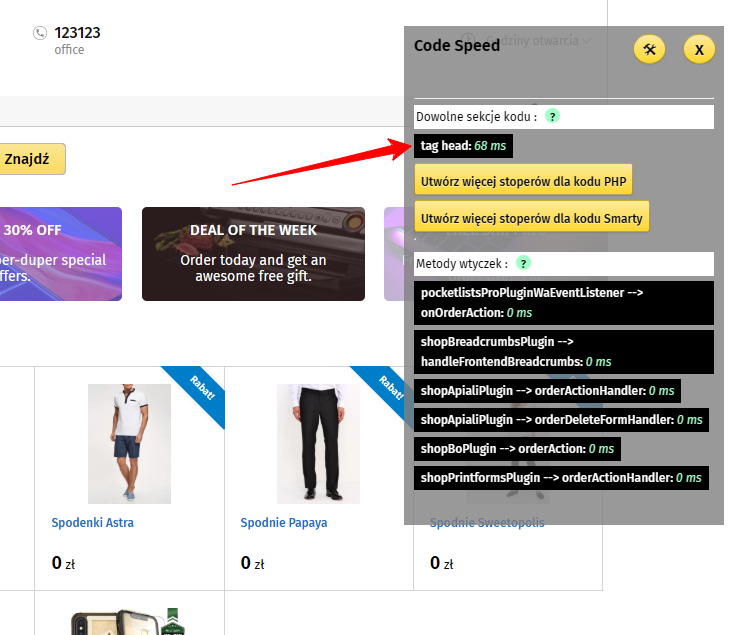Open the 30% OFF promo banner
The image size is (741, 635).
pyautogui.click(x=60, y=254)
